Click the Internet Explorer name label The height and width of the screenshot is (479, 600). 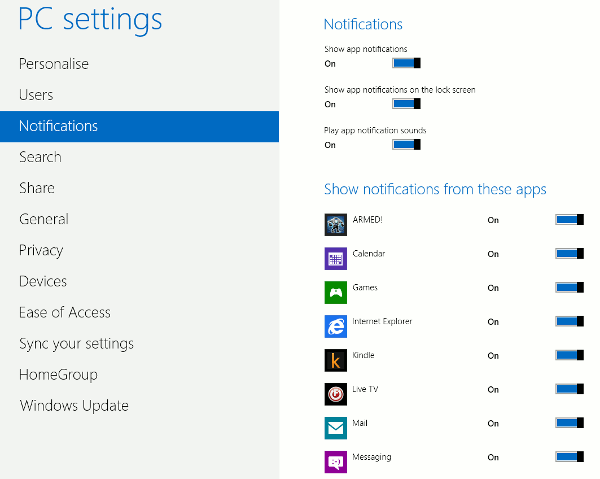382,321
